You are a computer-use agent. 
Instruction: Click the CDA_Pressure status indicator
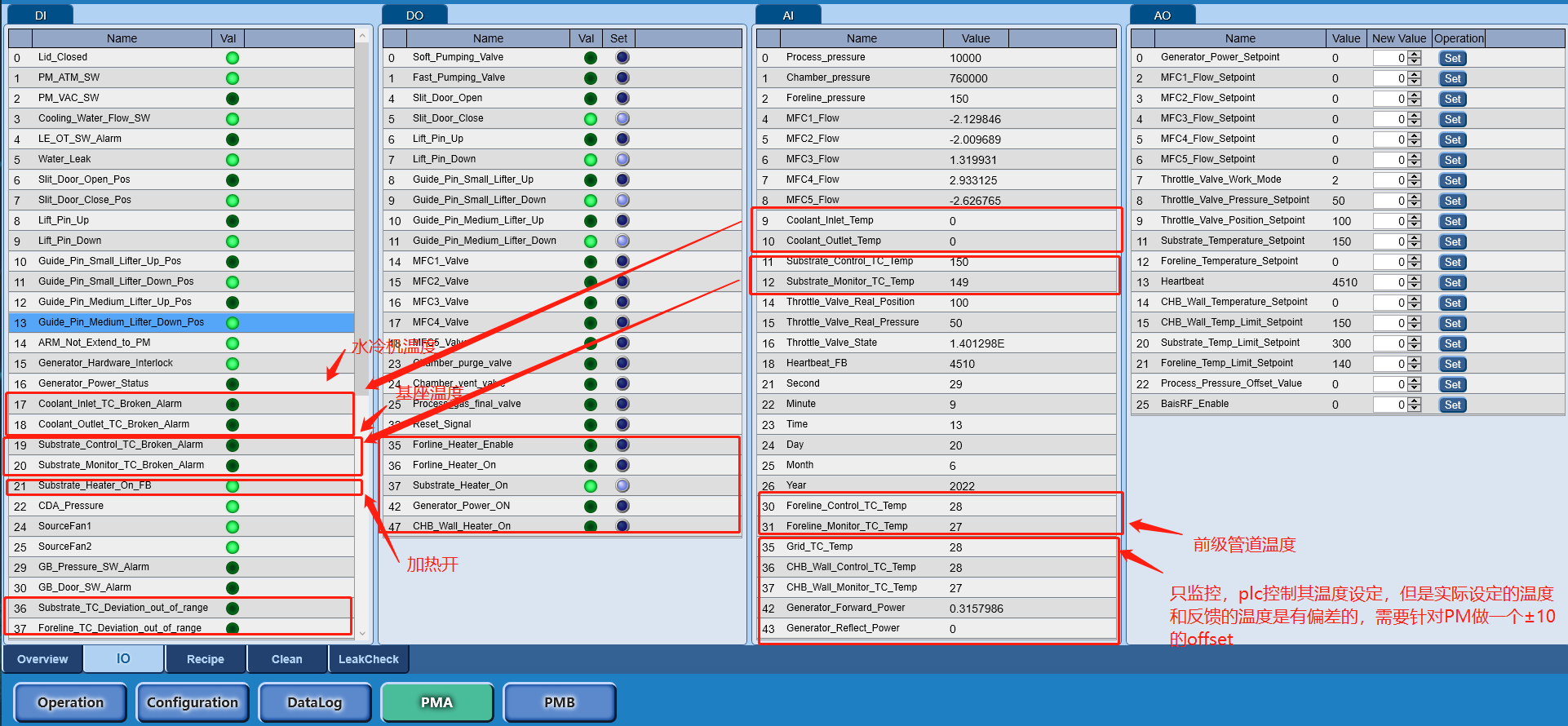pyautogui.click(x=233, y=507)
